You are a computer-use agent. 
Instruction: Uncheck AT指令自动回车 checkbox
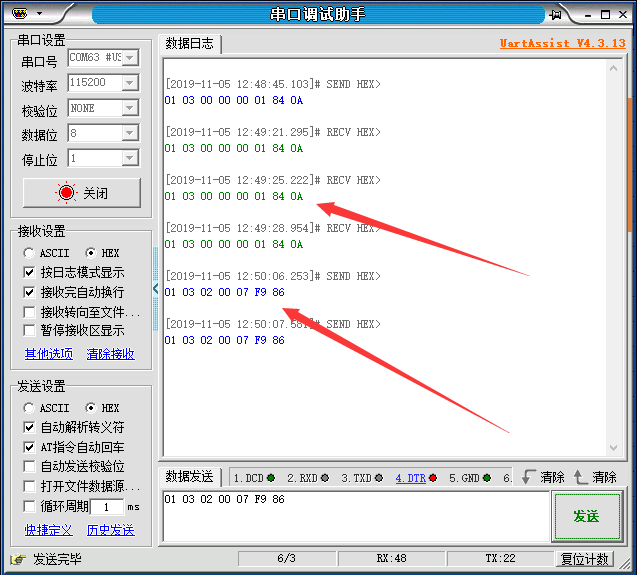click(x=29, y=447)
